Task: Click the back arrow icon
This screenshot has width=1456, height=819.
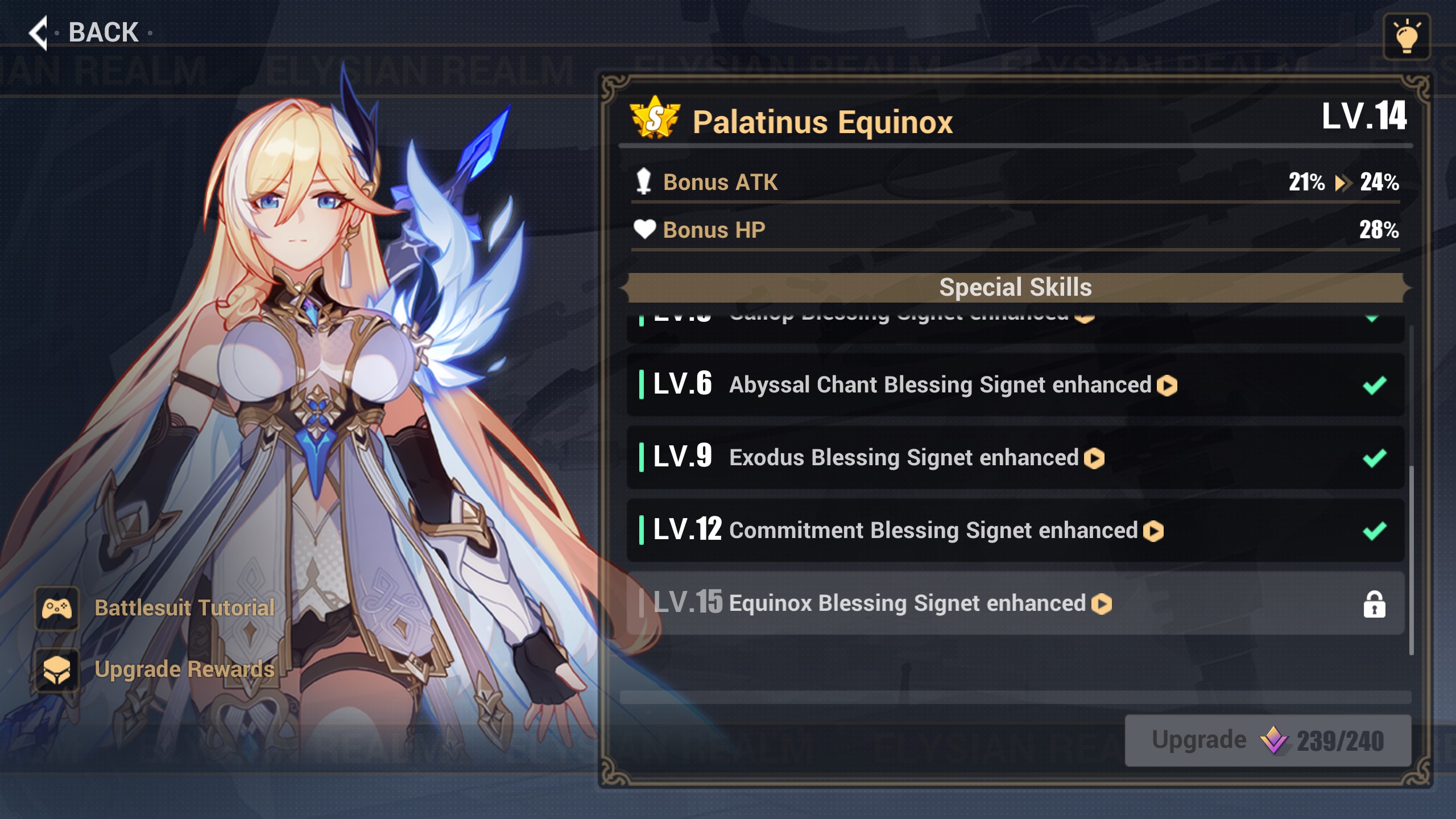Action: click(x=38, y=33)
